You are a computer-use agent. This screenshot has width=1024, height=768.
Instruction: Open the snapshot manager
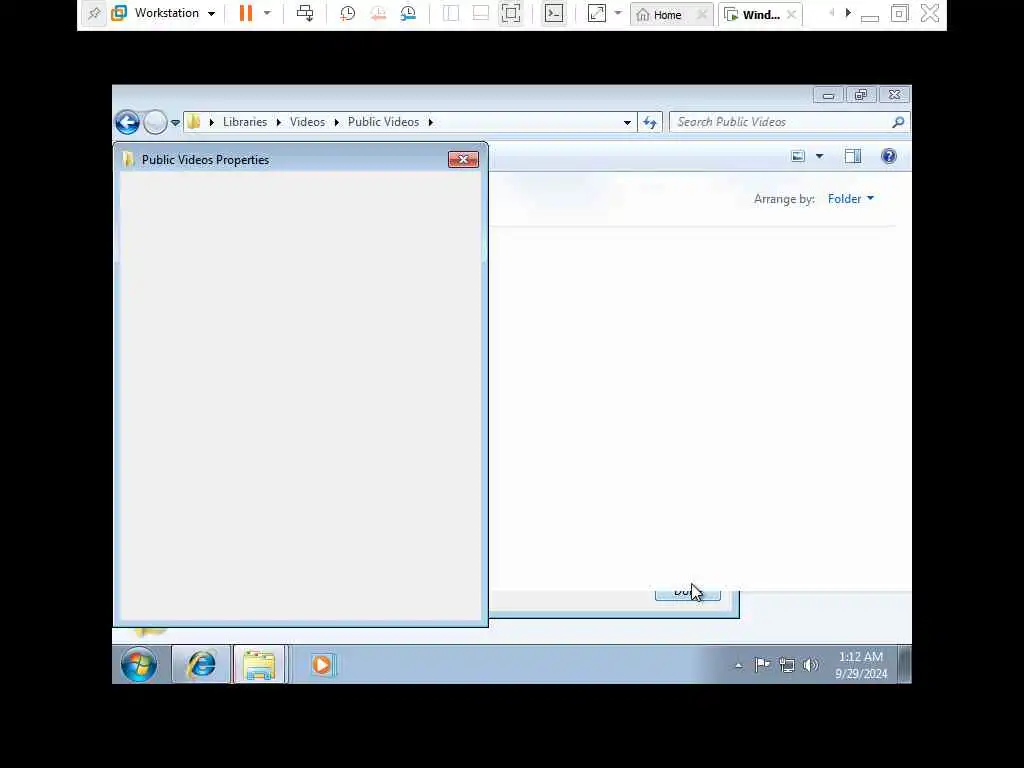tap(408, 13)
